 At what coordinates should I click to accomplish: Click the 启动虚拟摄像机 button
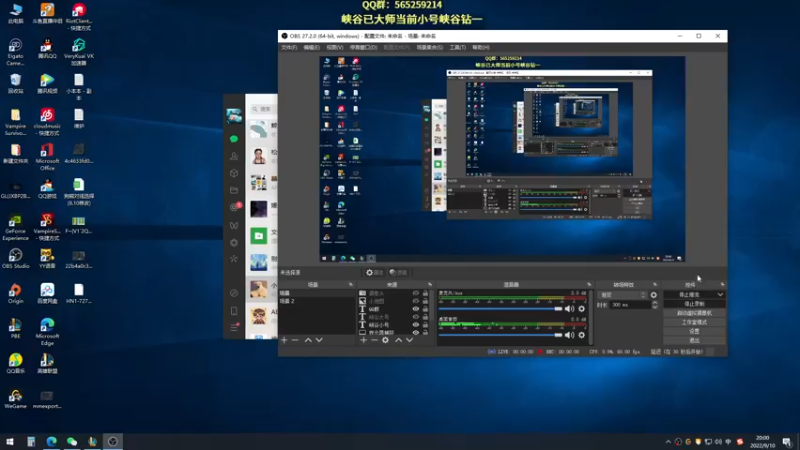pos(694,313)
